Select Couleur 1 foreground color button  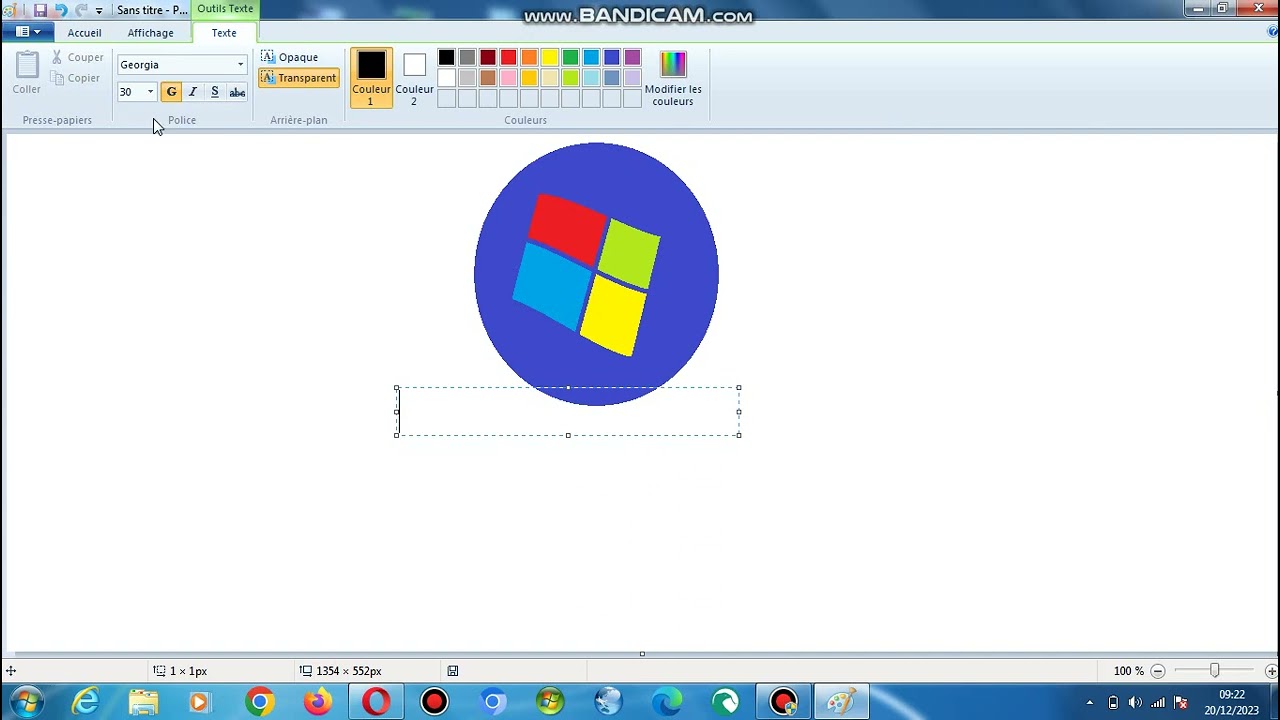tap(371, 78)
